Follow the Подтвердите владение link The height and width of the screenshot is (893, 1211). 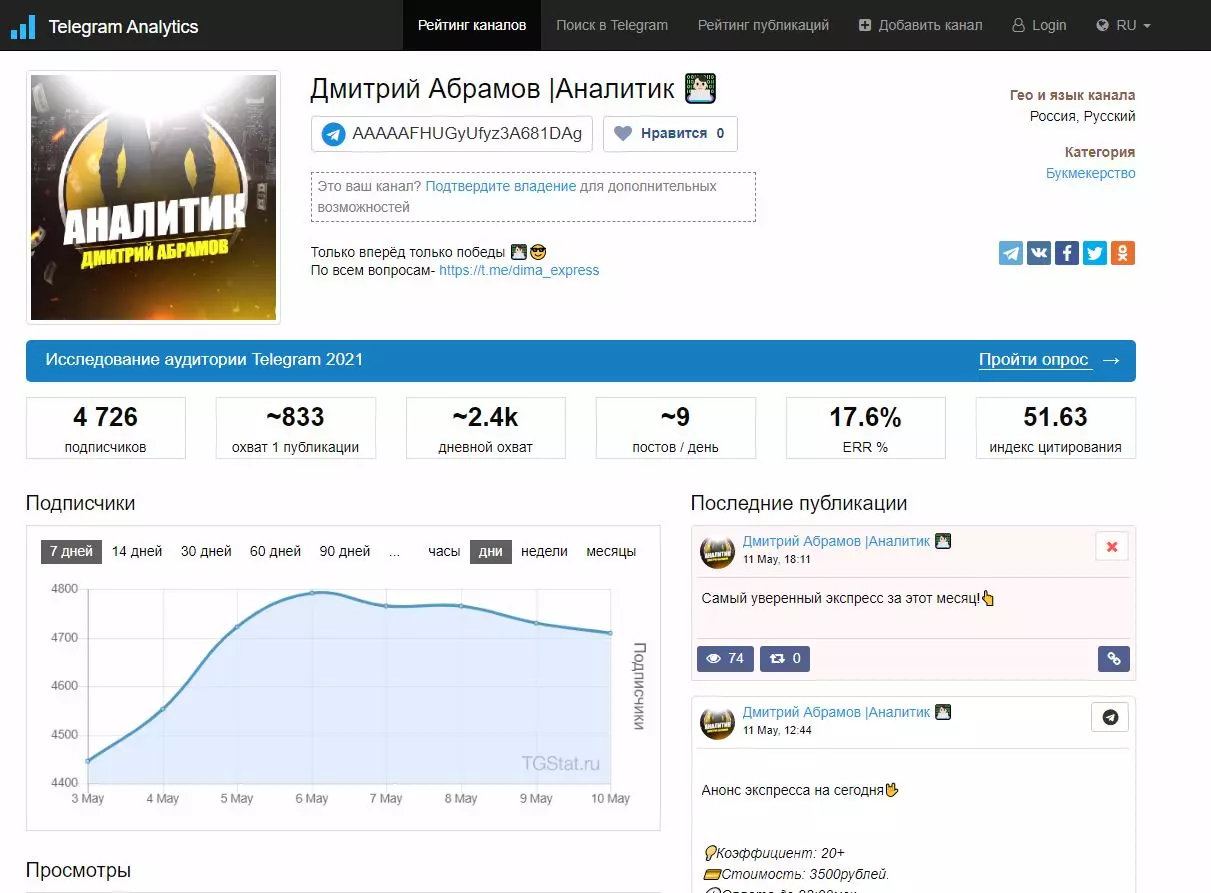click(x=501, y=186)
